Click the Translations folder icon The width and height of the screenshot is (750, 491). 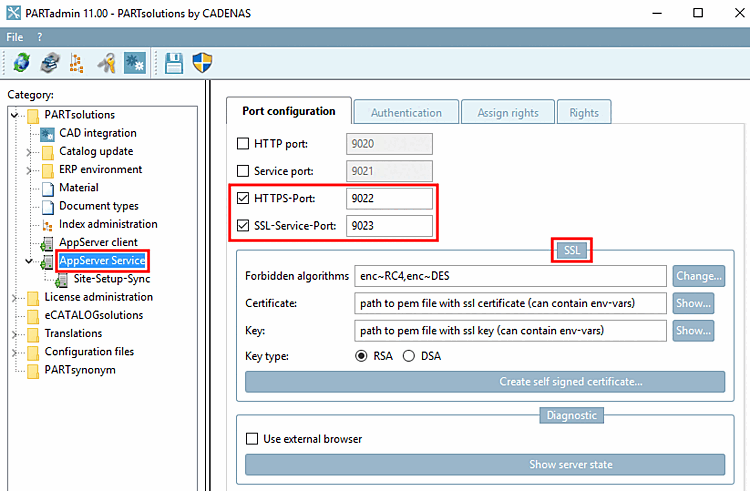[x=33, y=334]
